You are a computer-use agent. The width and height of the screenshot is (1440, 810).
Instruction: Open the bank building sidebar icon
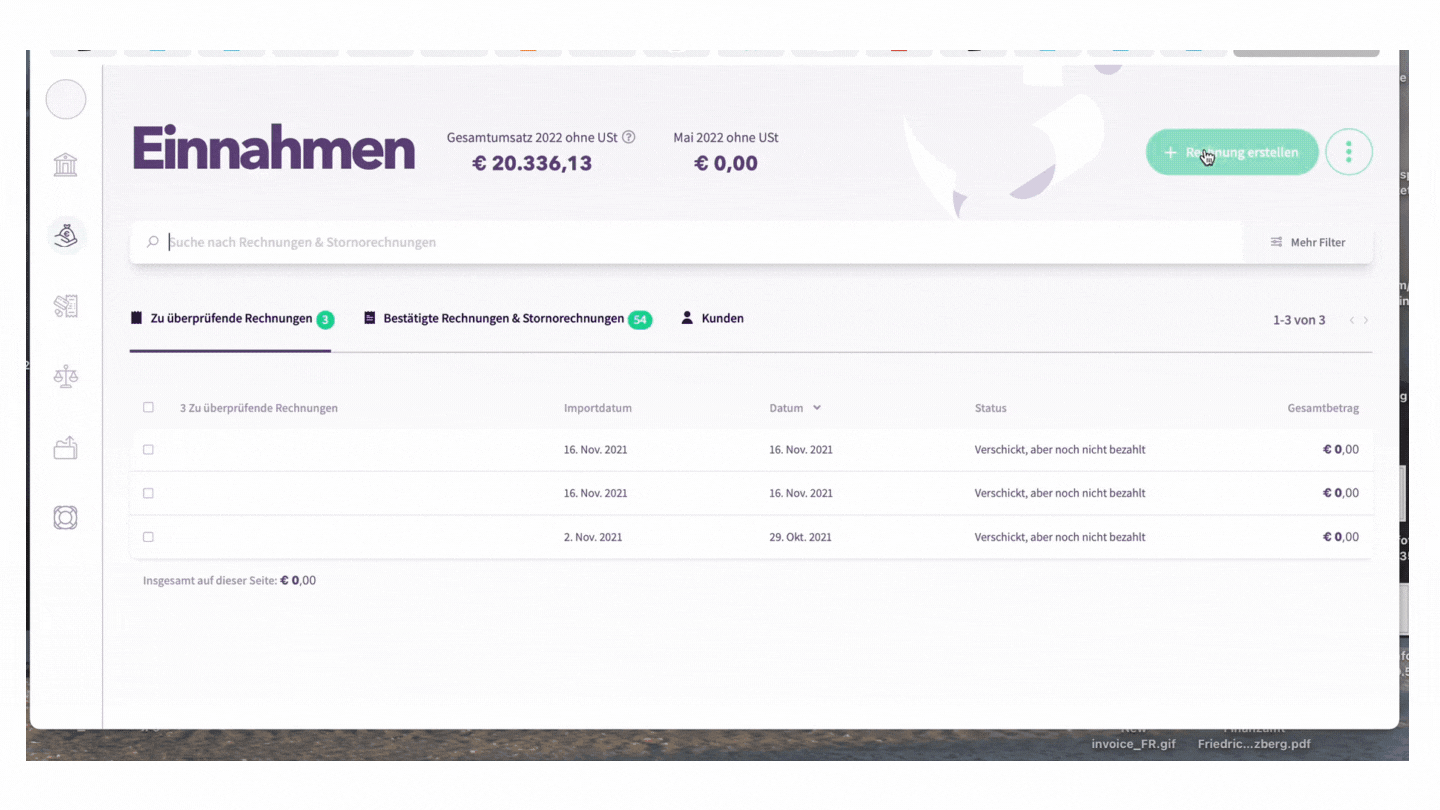[66, 165]
